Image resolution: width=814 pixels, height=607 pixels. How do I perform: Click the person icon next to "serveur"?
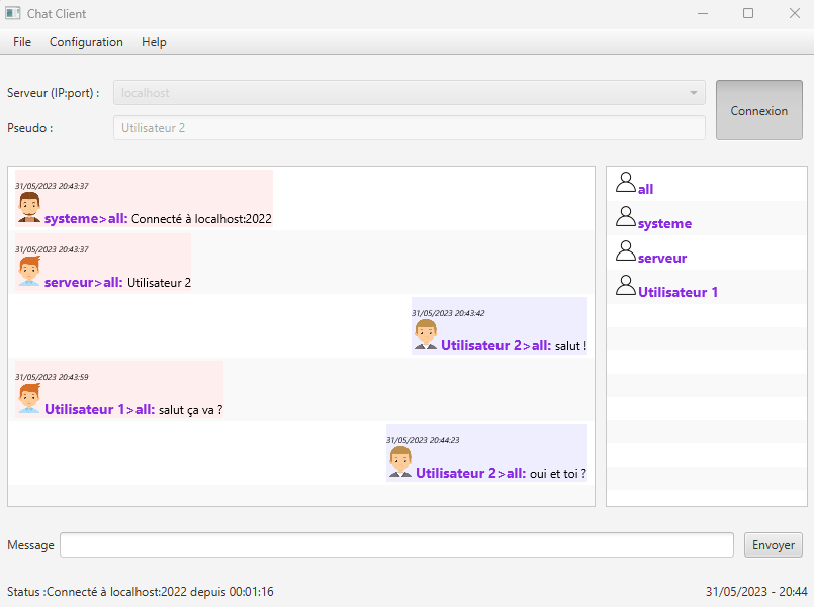(x=626, y=252)
